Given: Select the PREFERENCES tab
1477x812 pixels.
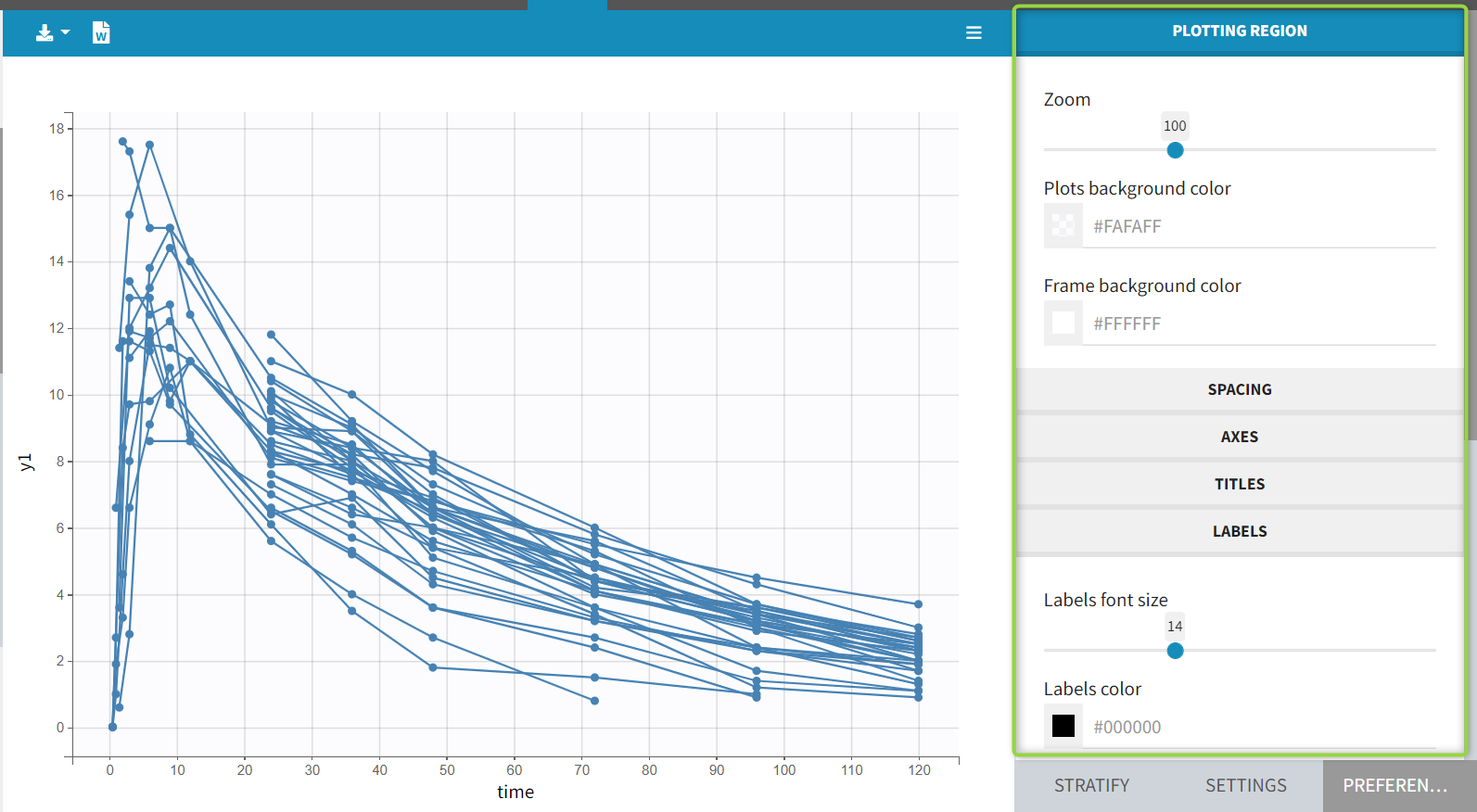Looking at the screenshot, I should tap(1394, 786).
